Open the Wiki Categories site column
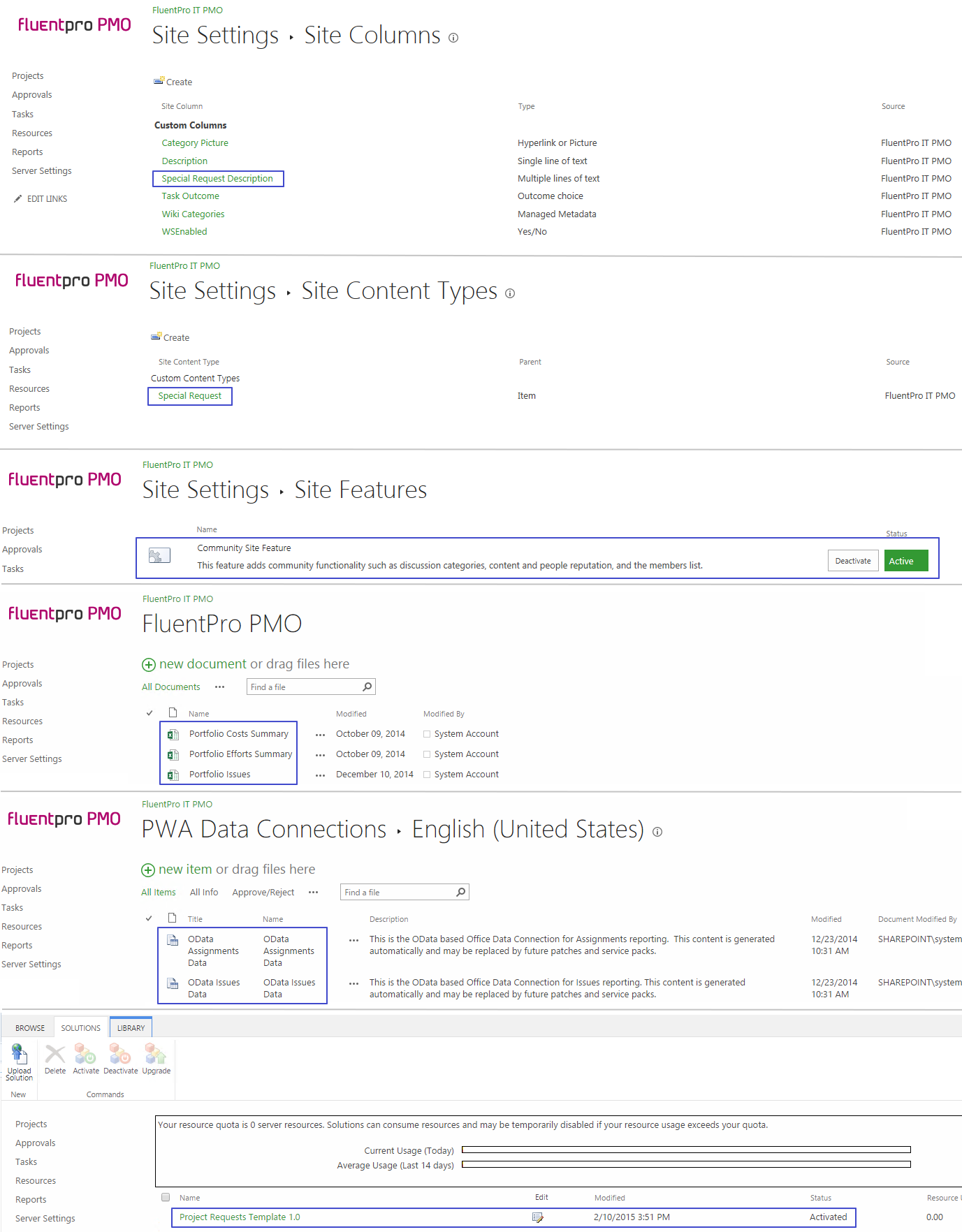The height and width of the screenshot is (1232, 962). point(193,214)
